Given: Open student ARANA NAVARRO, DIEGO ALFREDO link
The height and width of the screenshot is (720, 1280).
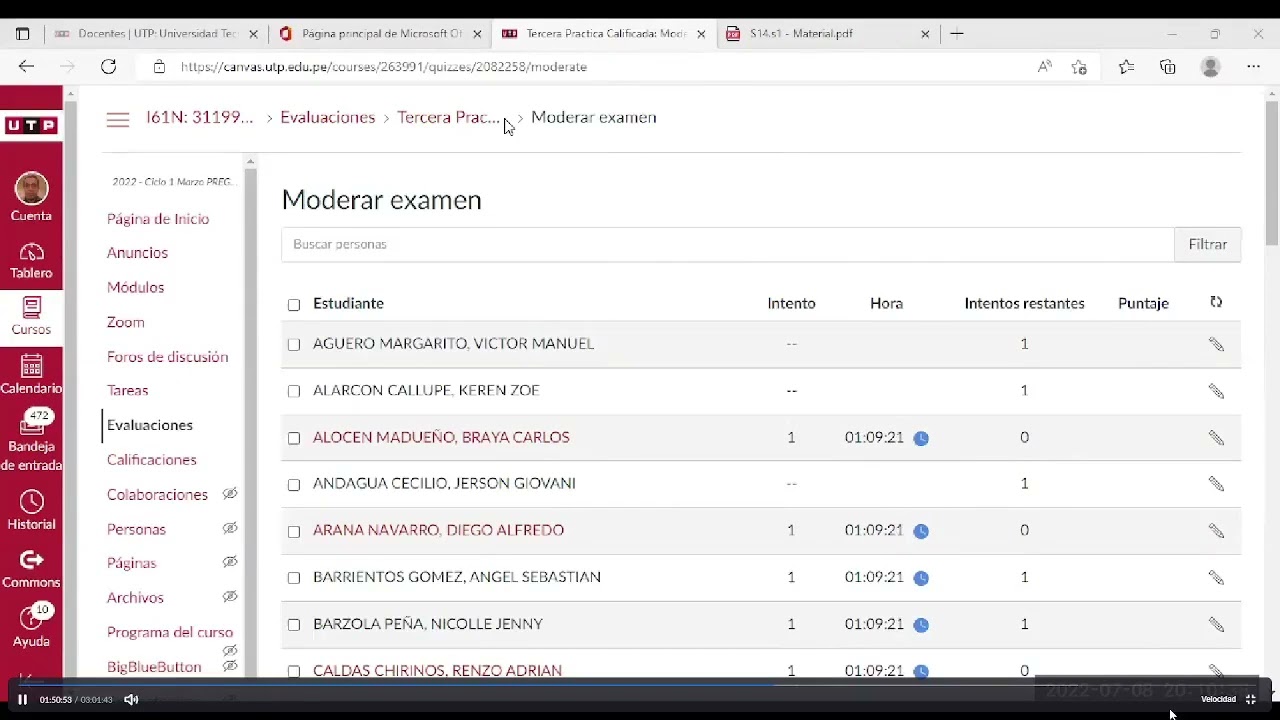Looking at the screenshot, I should 438,530.
